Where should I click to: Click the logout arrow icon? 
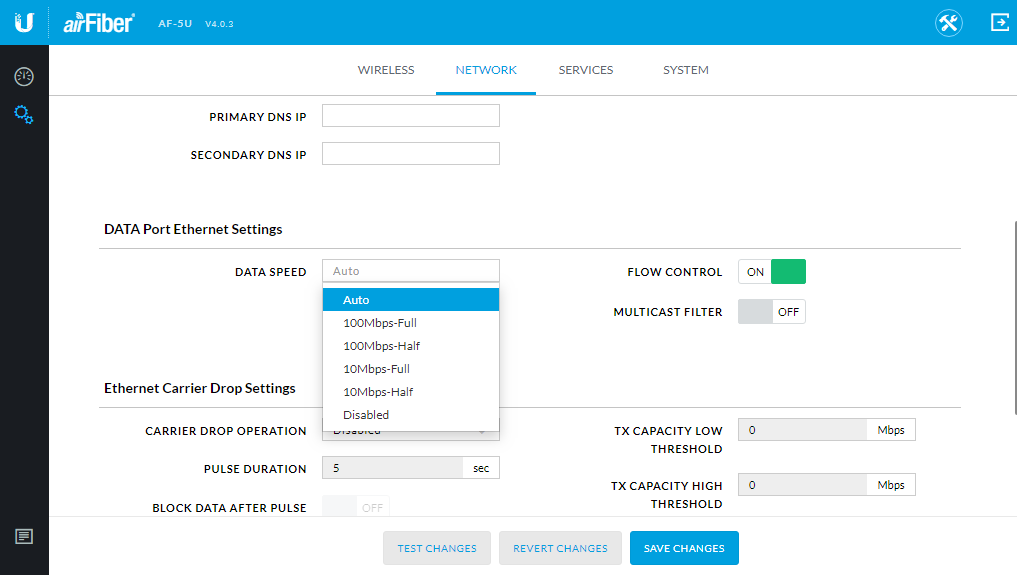click(999, 22)
